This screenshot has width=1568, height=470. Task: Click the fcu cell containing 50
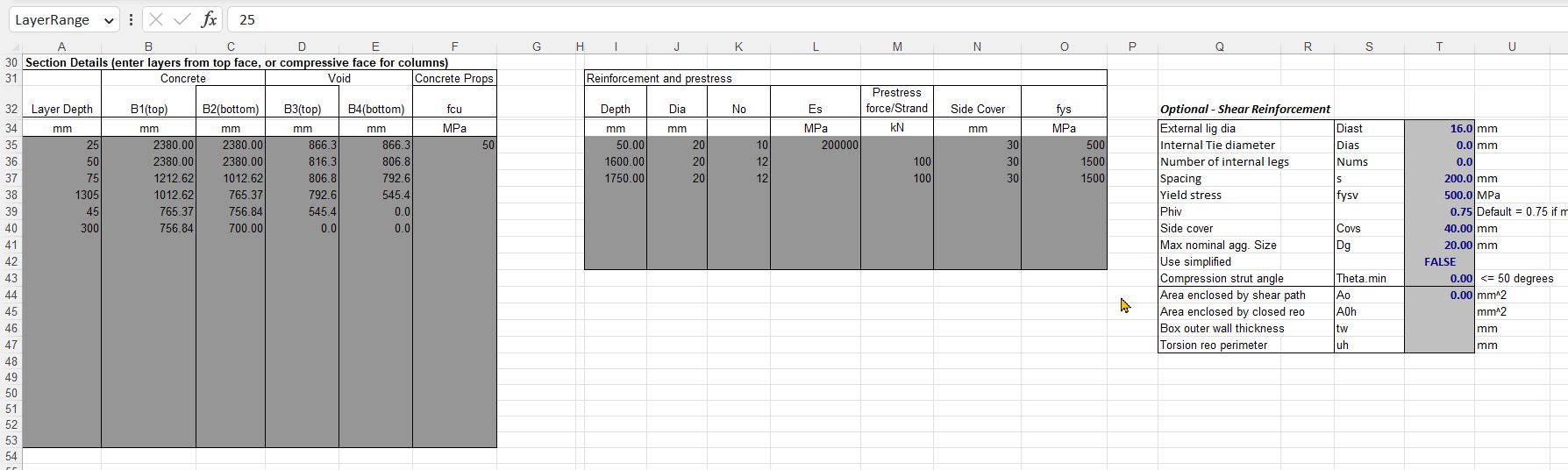point(454,145)
